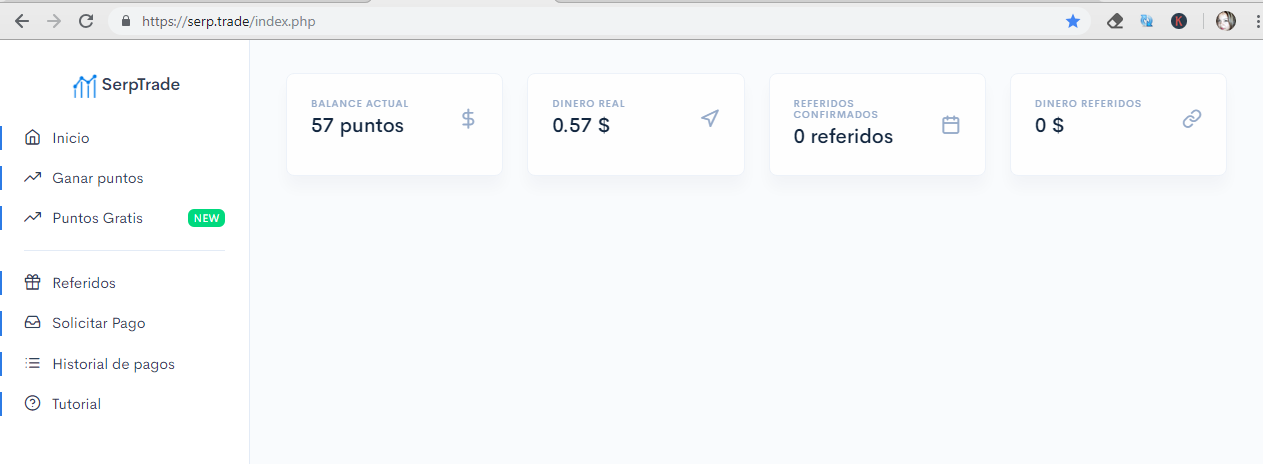The image size is (1263, 464).
Task: Click the trending arrow icon beside Ganar puntos
Action: pos(33,178)
